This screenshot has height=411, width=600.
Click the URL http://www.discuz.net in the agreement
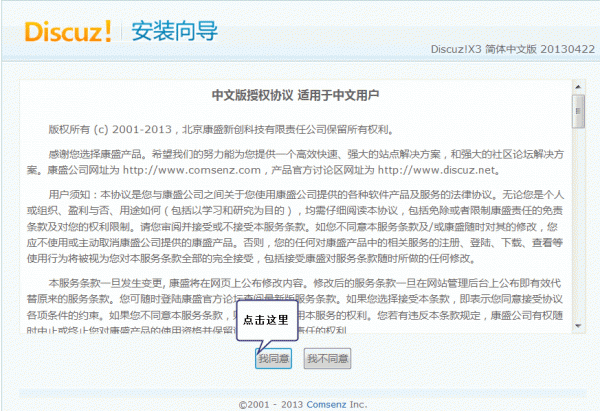pyautogui.click(x=437, y=170)
